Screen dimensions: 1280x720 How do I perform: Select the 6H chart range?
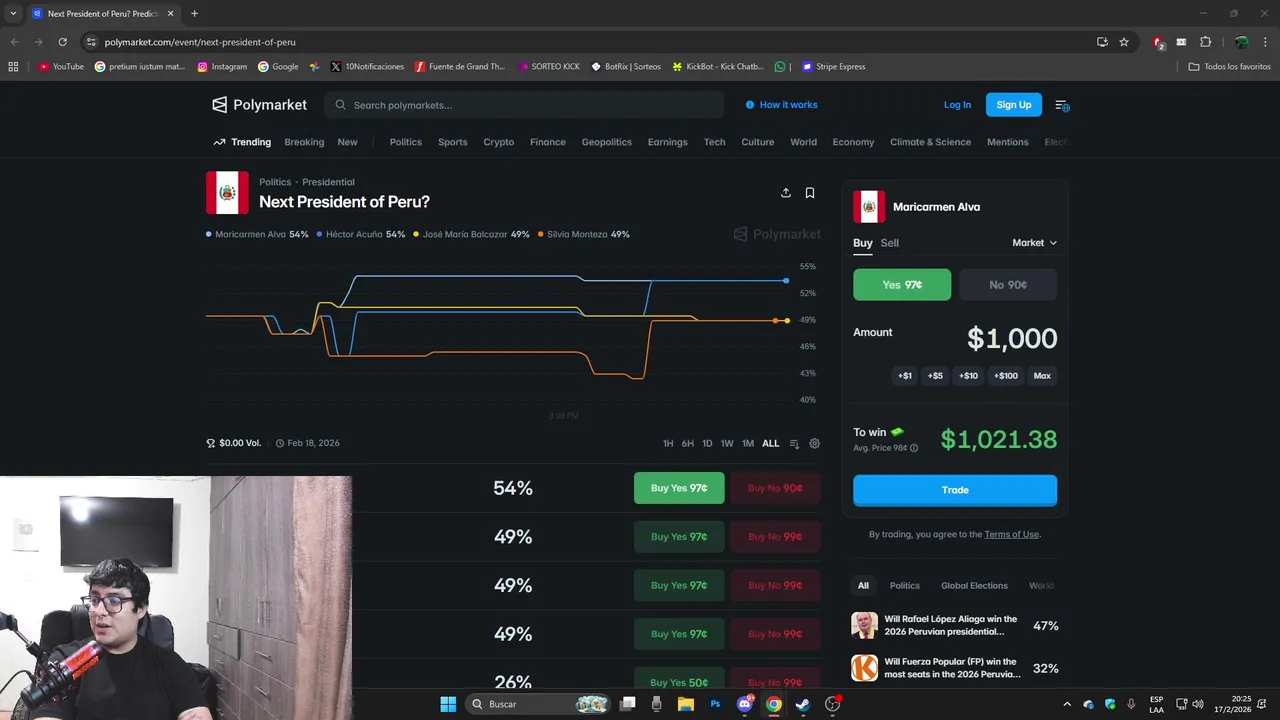688,443
